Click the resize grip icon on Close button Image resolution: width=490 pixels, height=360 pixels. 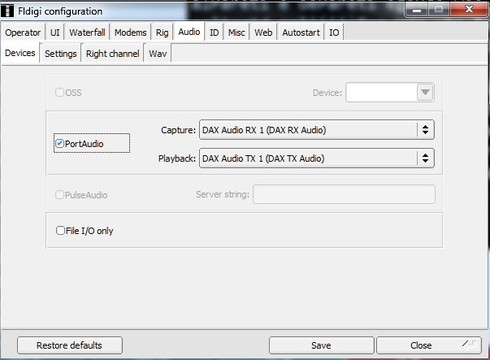tap(469, 343)
